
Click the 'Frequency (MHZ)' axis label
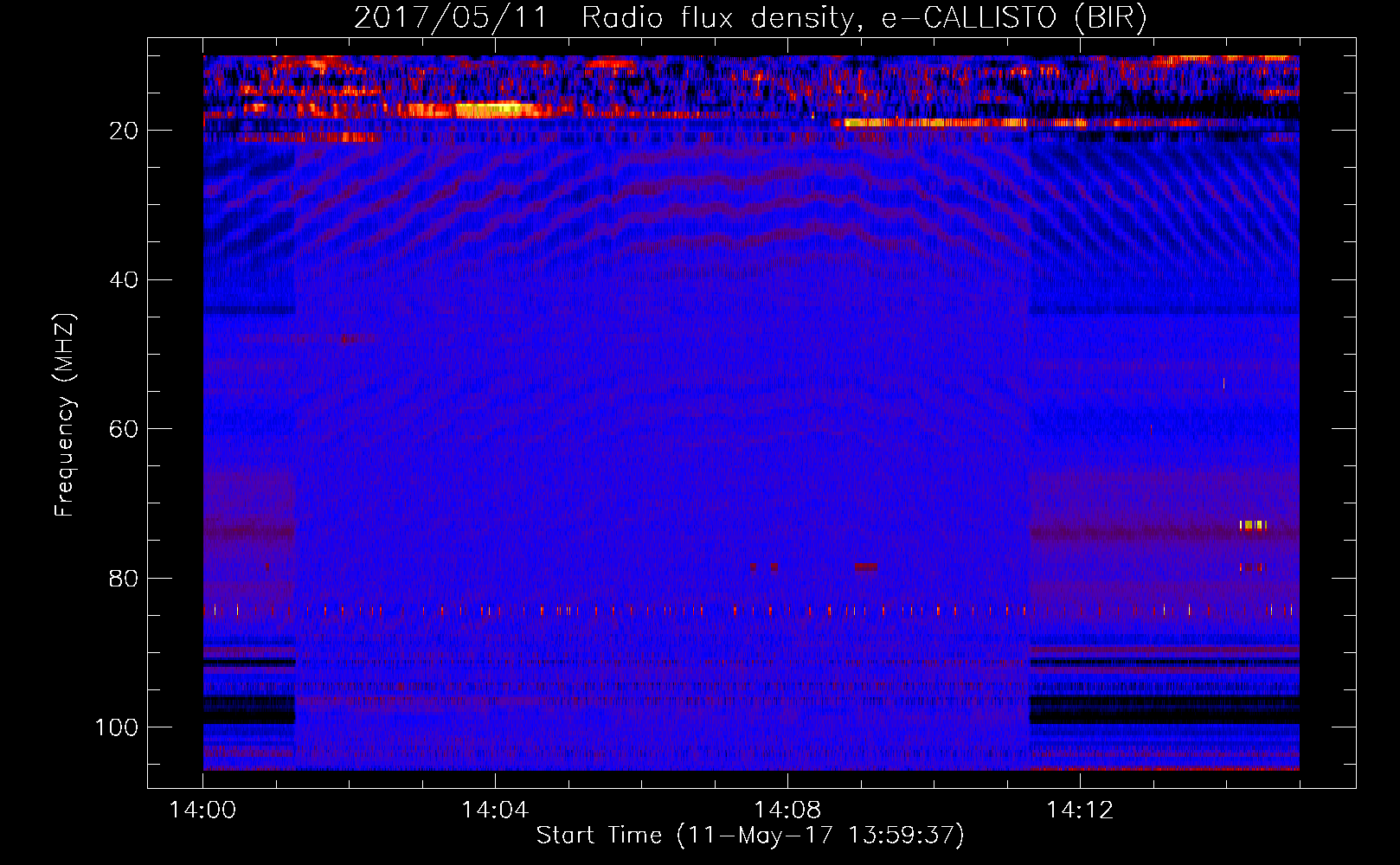65,414
